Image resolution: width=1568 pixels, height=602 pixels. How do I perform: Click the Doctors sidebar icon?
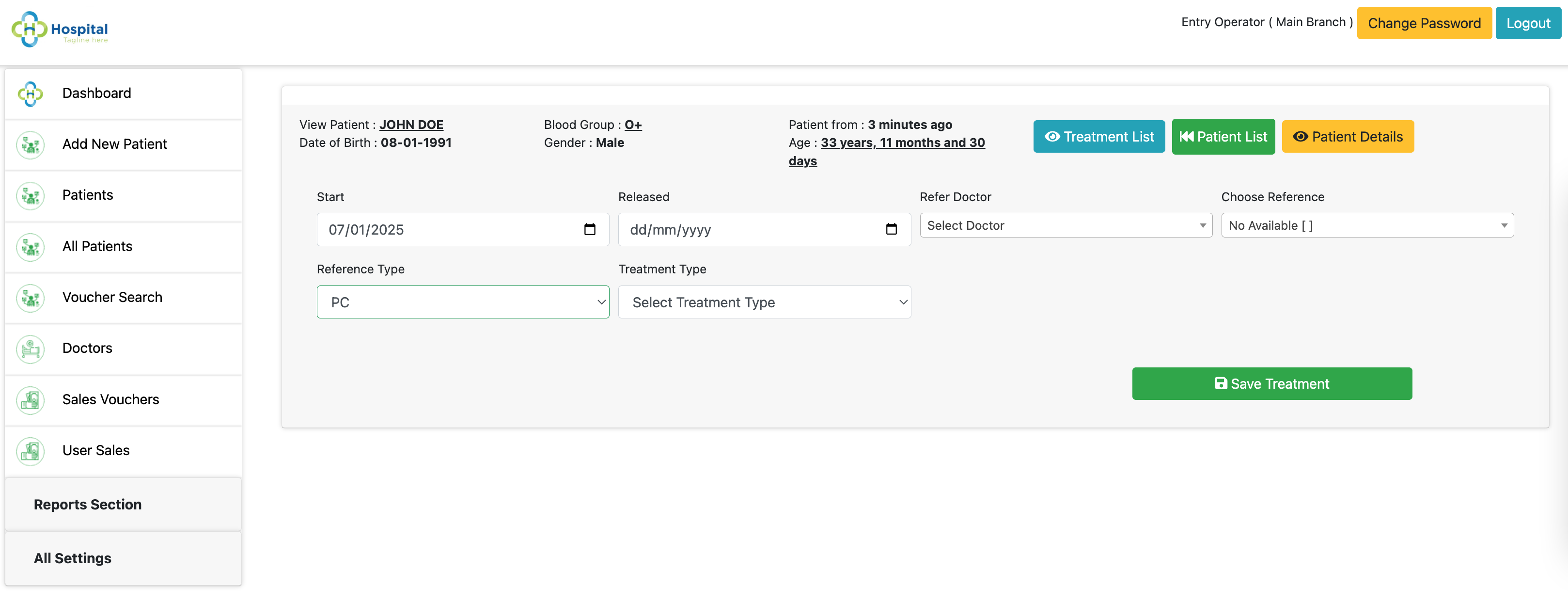tap(31, 349)
